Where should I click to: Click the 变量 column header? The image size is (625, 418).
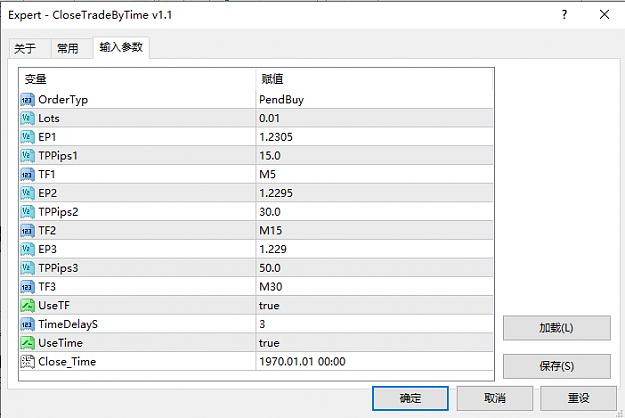click(137, 79)
